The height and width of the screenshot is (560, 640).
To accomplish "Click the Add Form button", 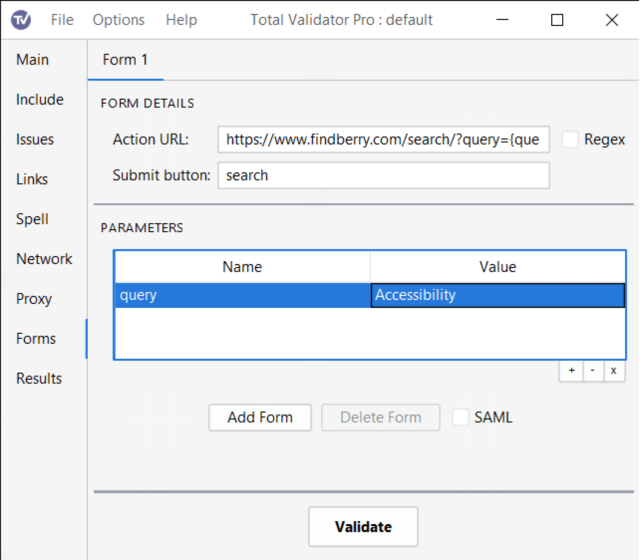I will pyautogui.click(x=260, y=417).
